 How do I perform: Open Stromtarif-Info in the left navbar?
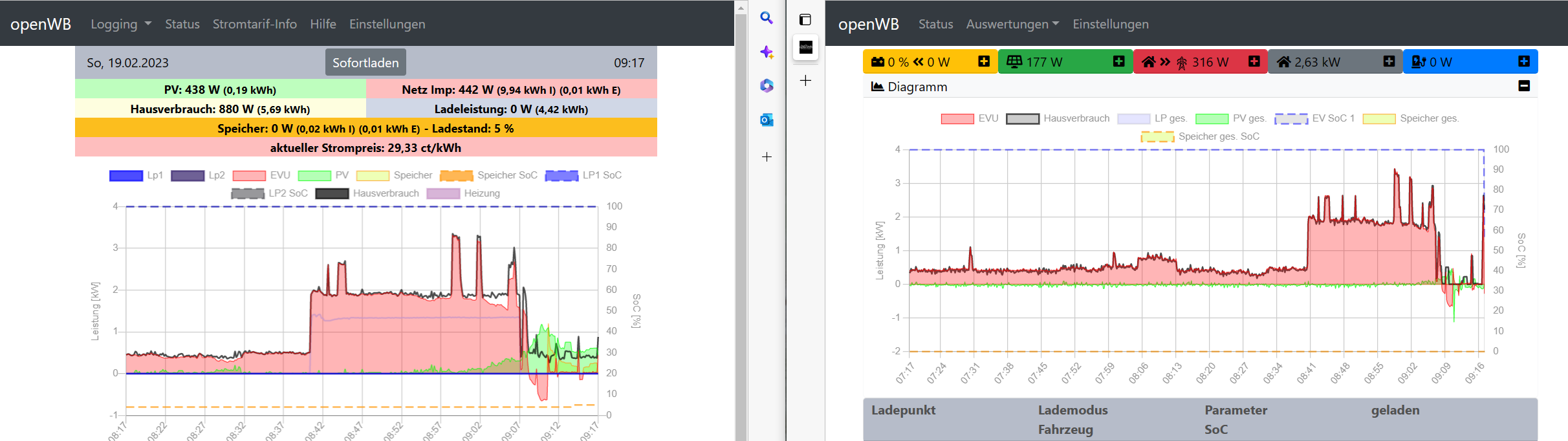click(x=254, y=24)
